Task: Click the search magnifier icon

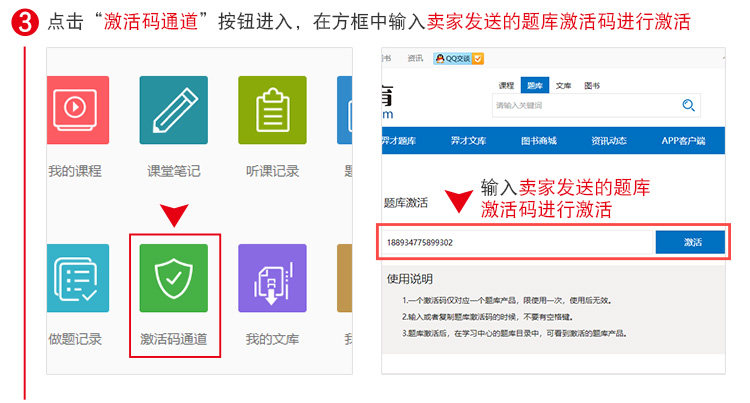Action: (688, 105)
